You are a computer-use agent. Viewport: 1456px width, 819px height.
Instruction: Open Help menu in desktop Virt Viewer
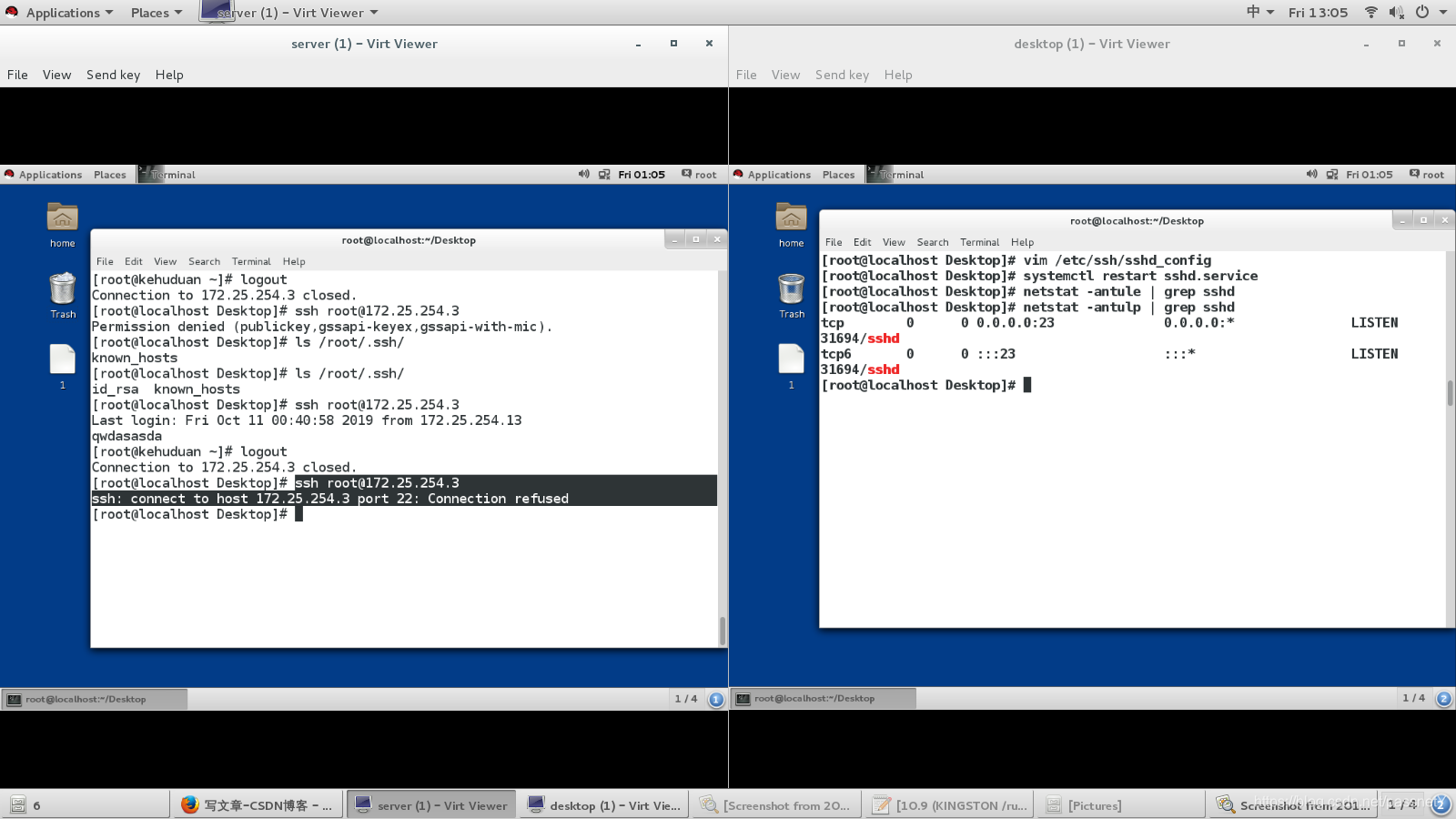pos(898,75)
